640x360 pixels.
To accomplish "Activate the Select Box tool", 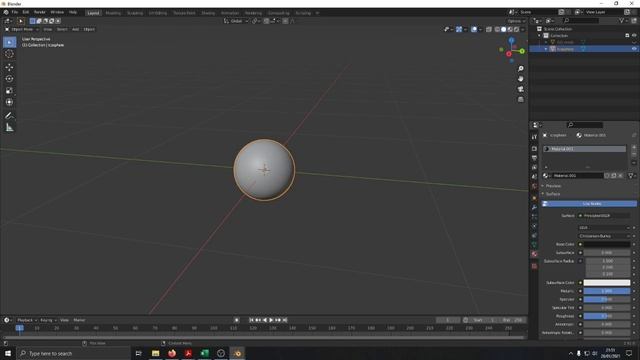I will pos(9,42).
